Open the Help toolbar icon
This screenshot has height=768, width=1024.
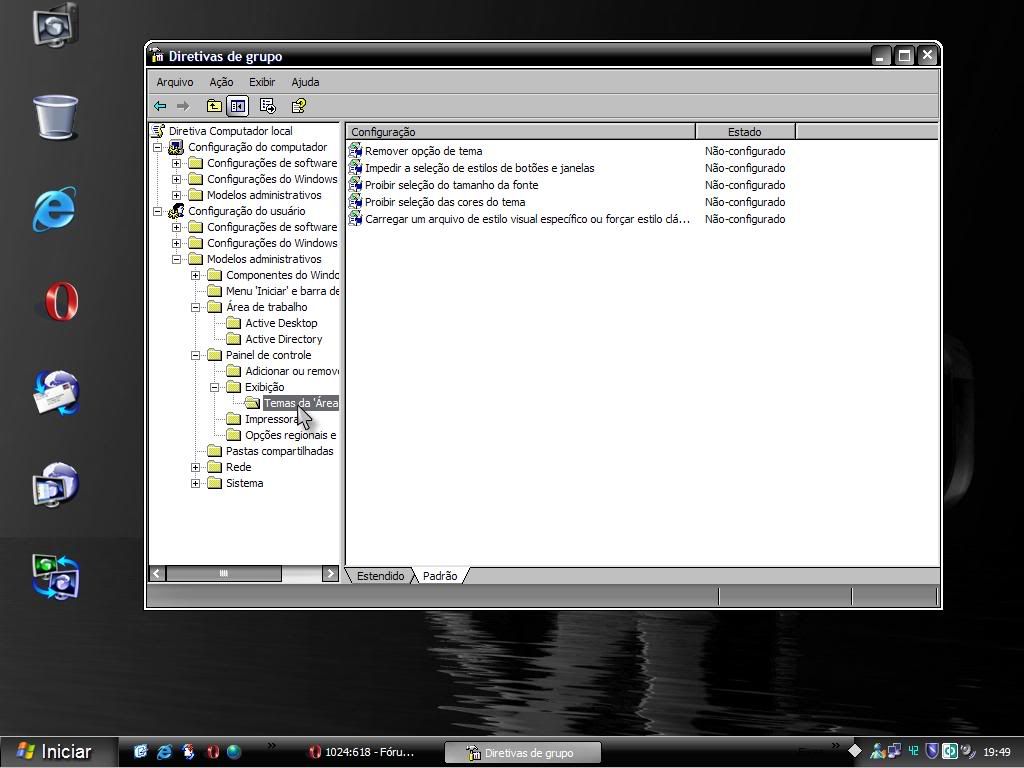pyautogui.click(x=298, y=106)
